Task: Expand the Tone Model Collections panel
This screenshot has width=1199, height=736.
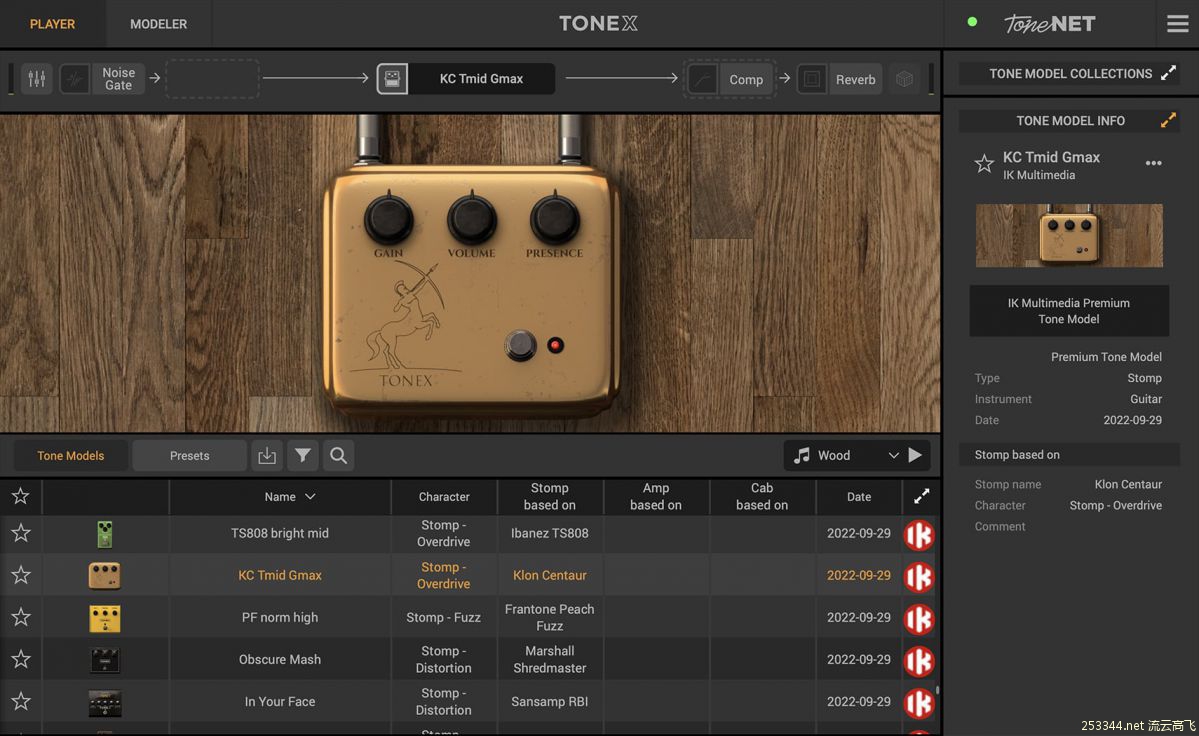Action: pyautogui.click(x=1168, y=73)
